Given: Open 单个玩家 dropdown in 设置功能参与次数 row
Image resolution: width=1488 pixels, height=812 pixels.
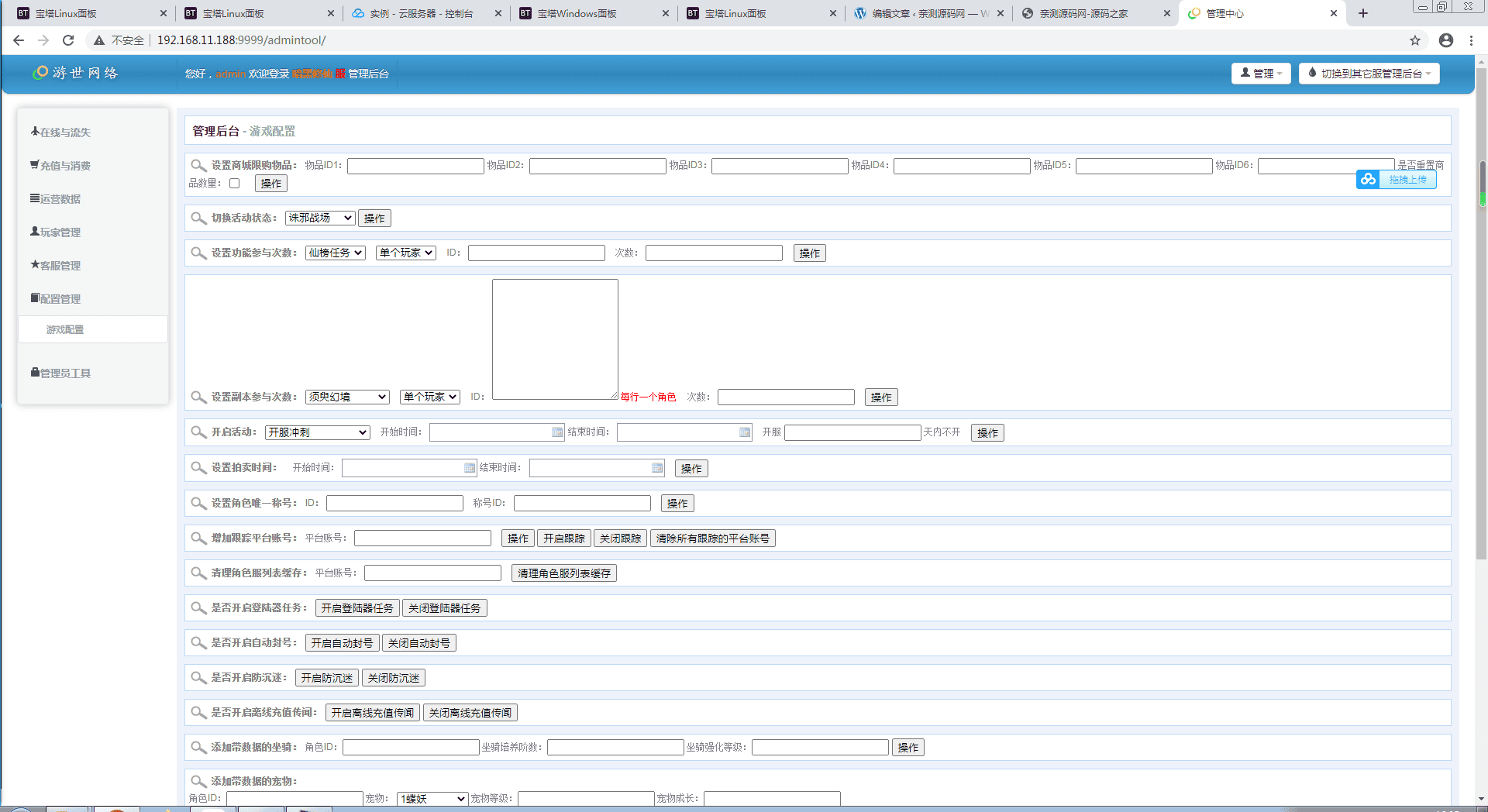Looking at the screenshot, I should point(406,253).
